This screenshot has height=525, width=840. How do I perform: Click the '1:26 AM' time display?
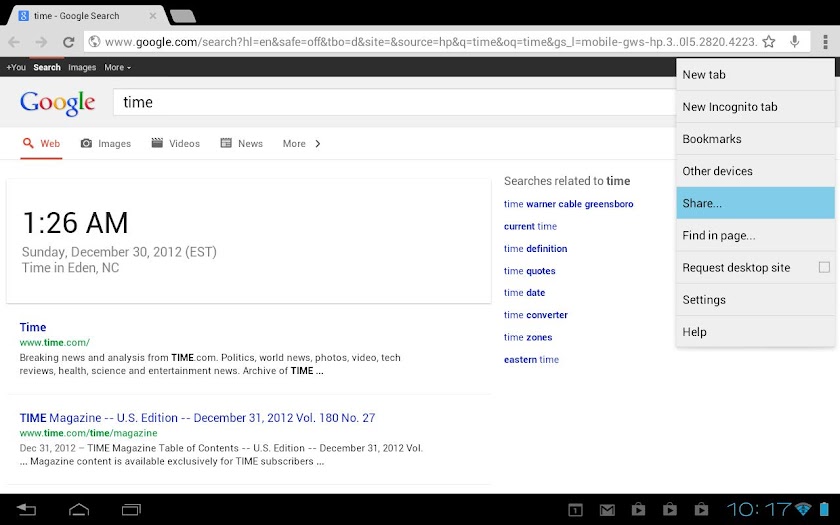pyautogui.click(x=75, y=223)
